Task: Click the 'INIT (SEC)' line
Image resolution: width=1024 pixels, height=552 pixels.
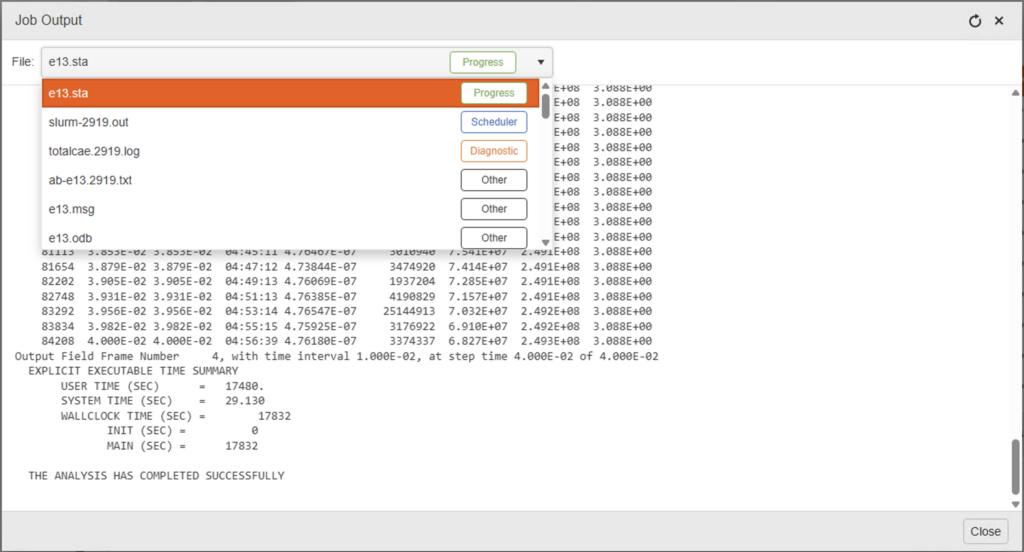Action: pos(182,431)
